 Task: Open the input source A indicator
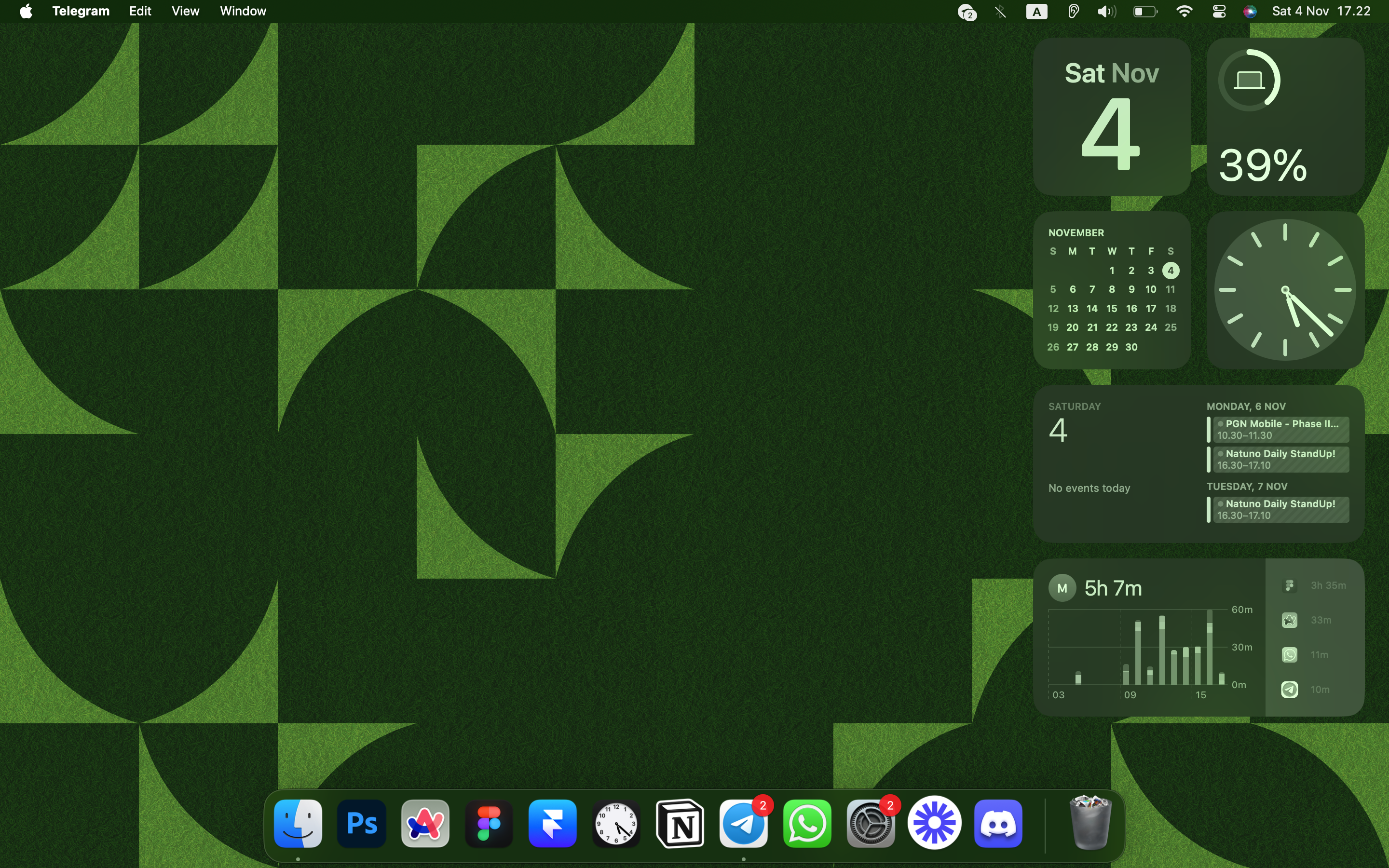(1036, 12)
